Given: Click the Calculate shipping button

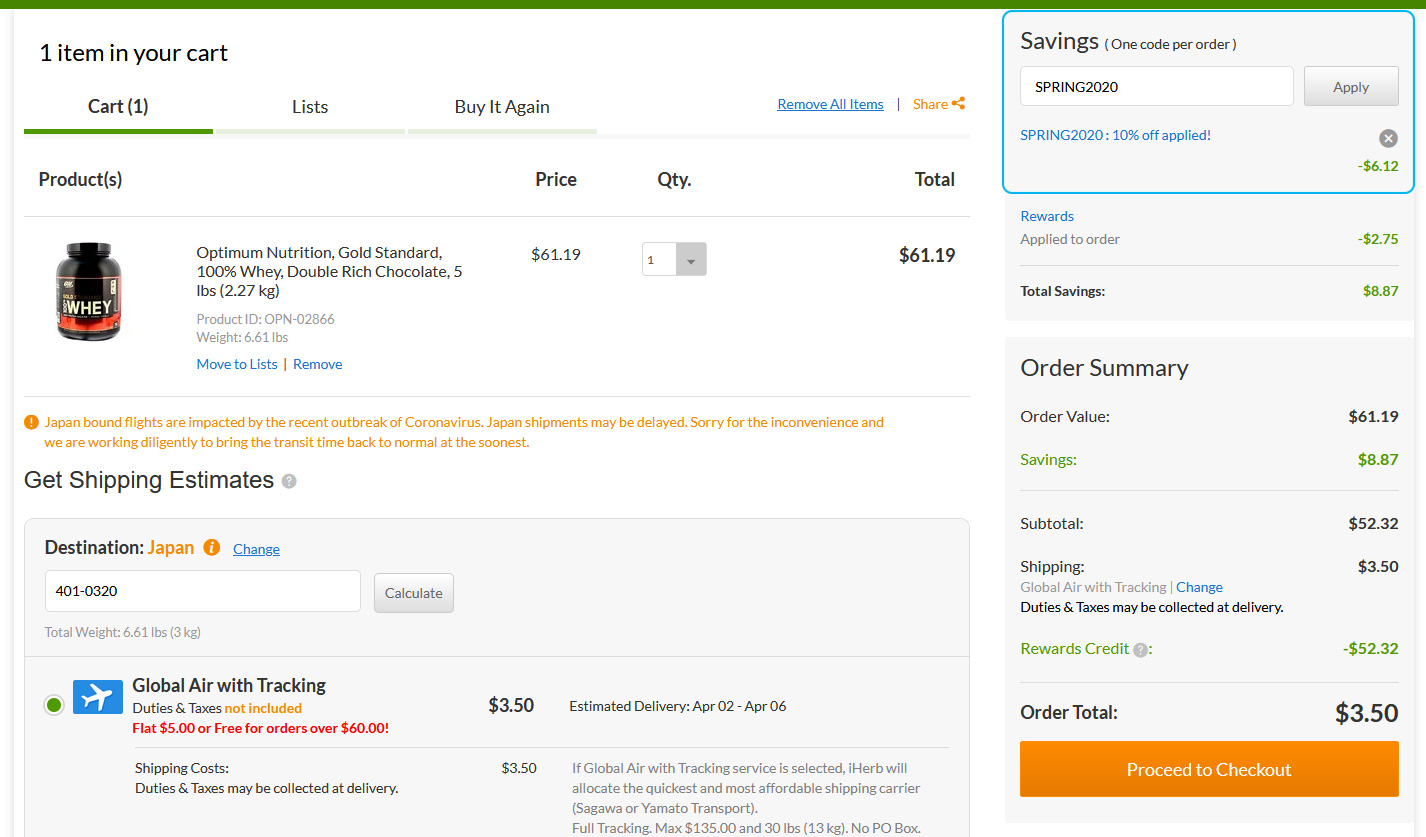Looking at the screenshot, I should pyautogui.click(x=414, y=593).
